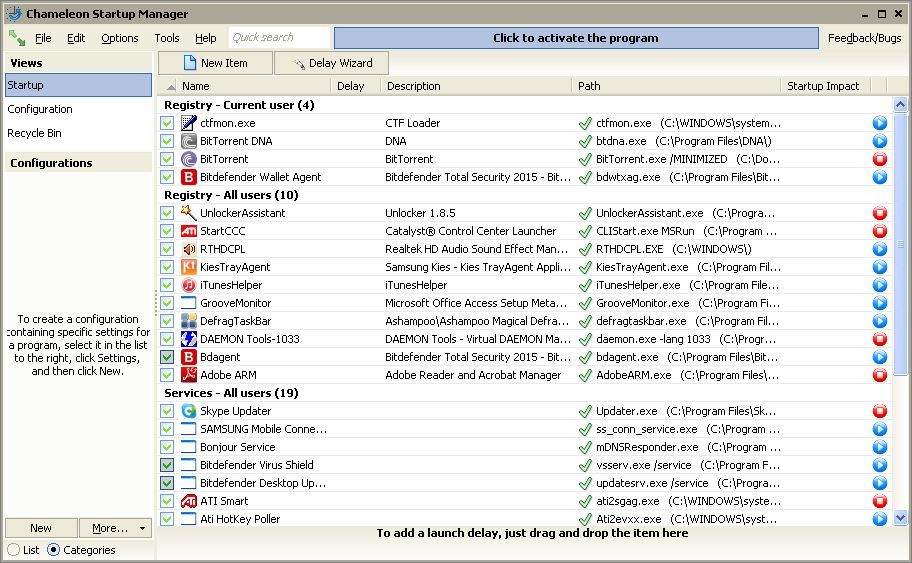Screen dimensions: 912x563
Task: Click the green arrows icon beside File menu
Action: pyautogui.click(x=16, y=38)
